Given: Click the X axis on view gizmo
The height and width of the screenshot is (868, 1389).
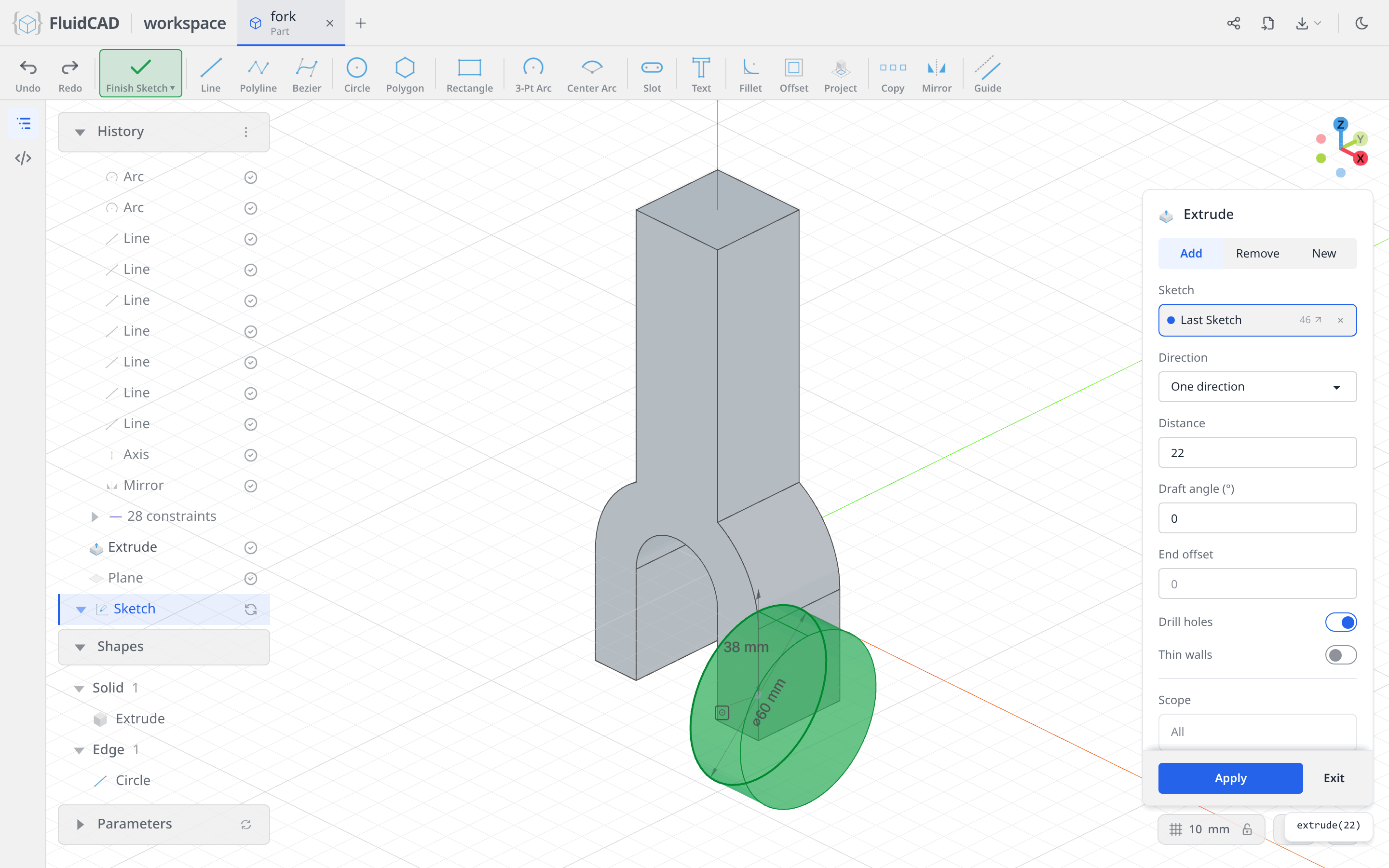Looking at the screenshot, I should (1360, 159).
